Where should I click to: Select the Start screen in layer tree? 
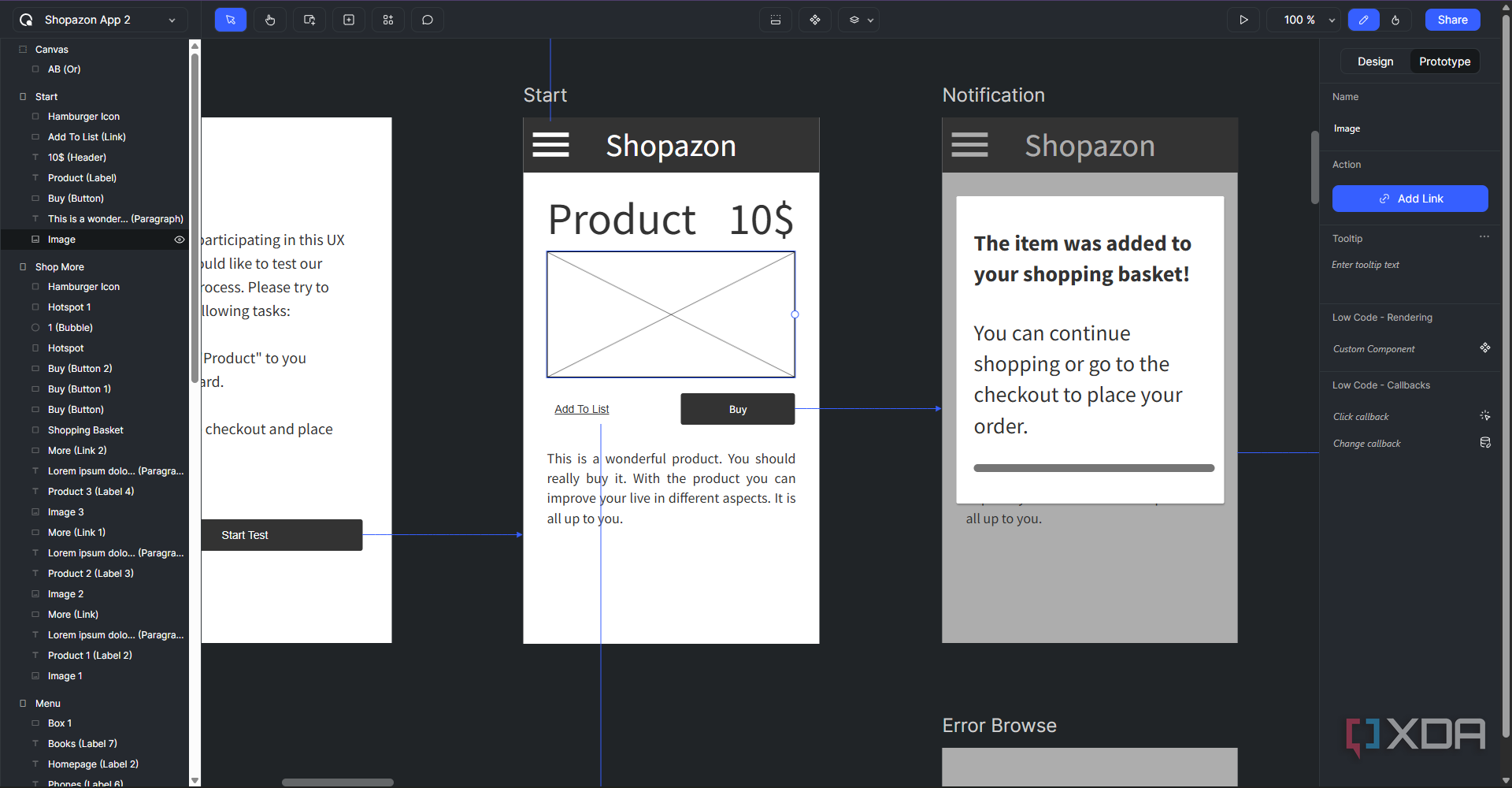[x=46, y=97]
